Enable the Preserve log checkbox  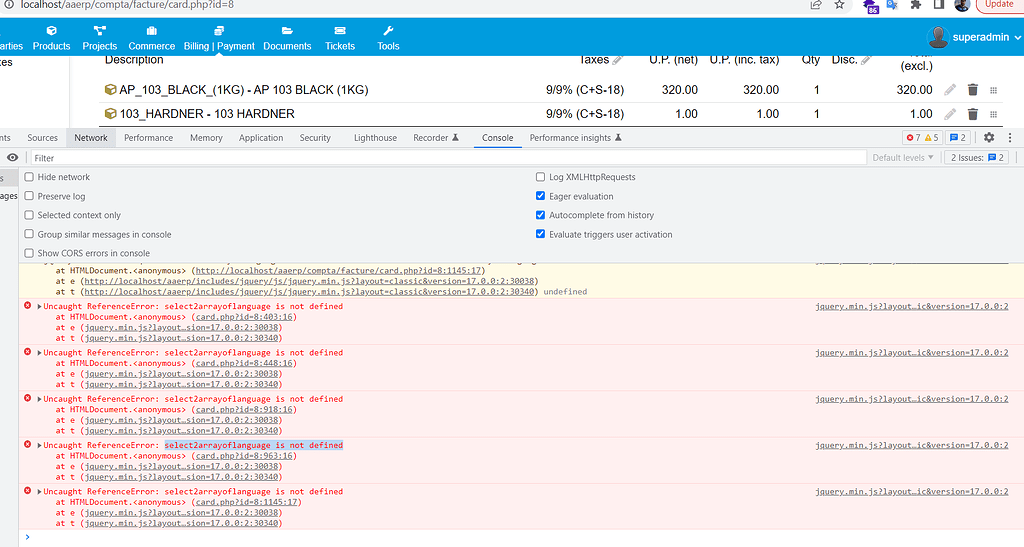tap(29, 196)
